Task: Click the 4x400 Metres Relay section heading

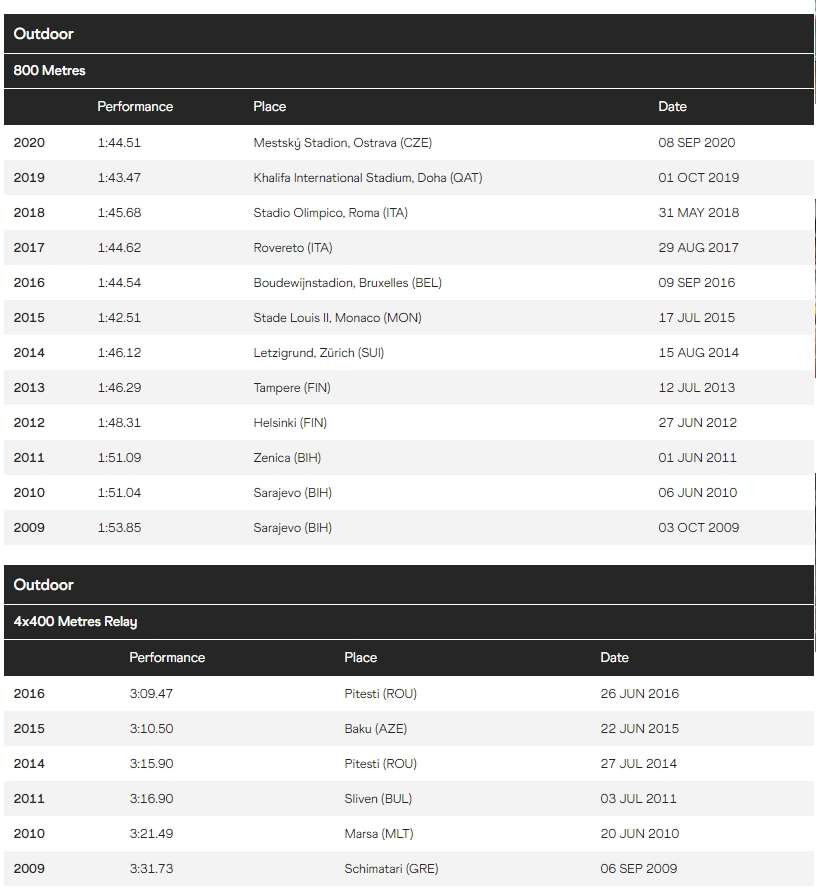Action: [x=76, y=622]
